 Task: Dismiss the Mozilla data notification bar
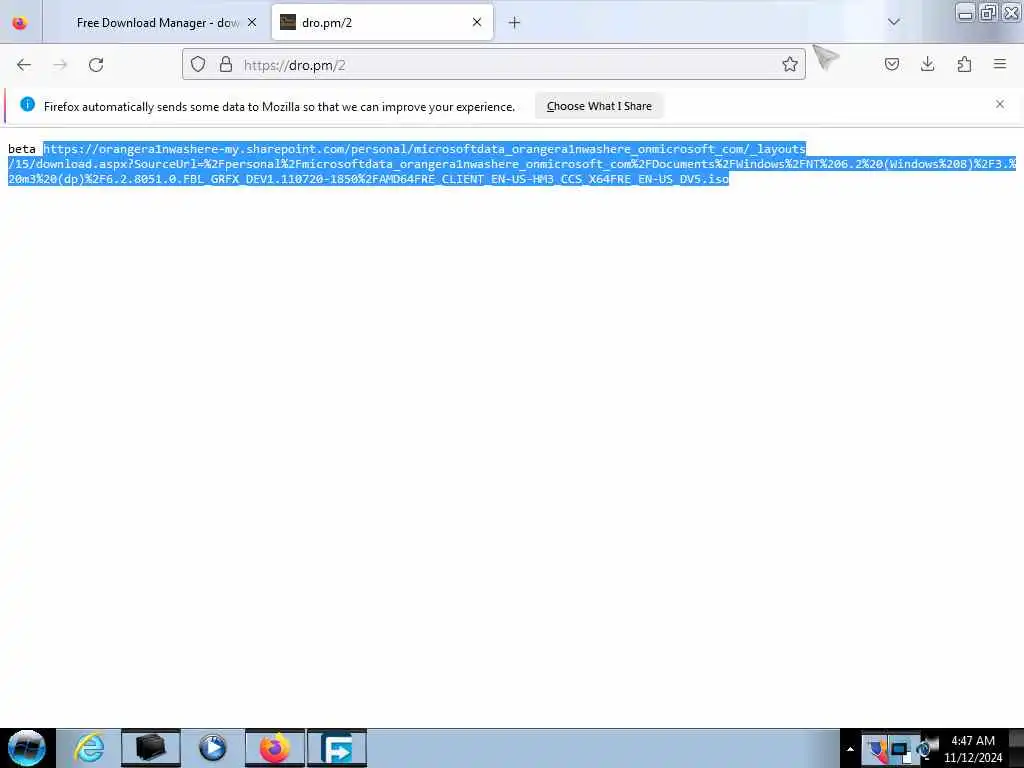[1000, 104]
